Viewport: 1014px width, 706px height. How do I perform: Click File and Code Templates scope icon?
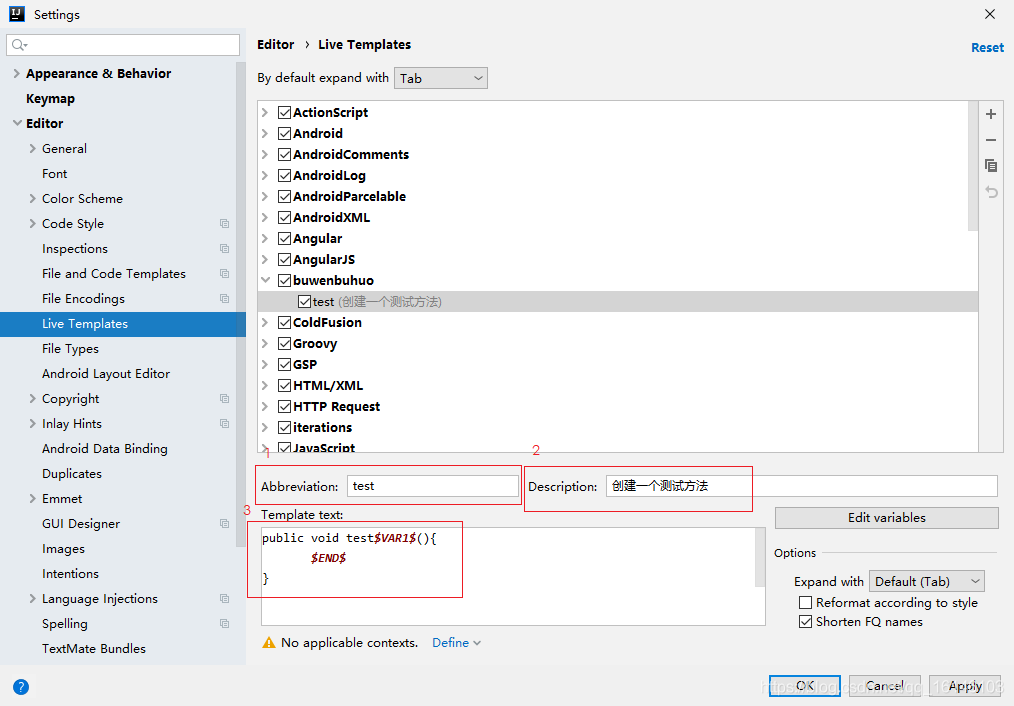tap(224, 273)
